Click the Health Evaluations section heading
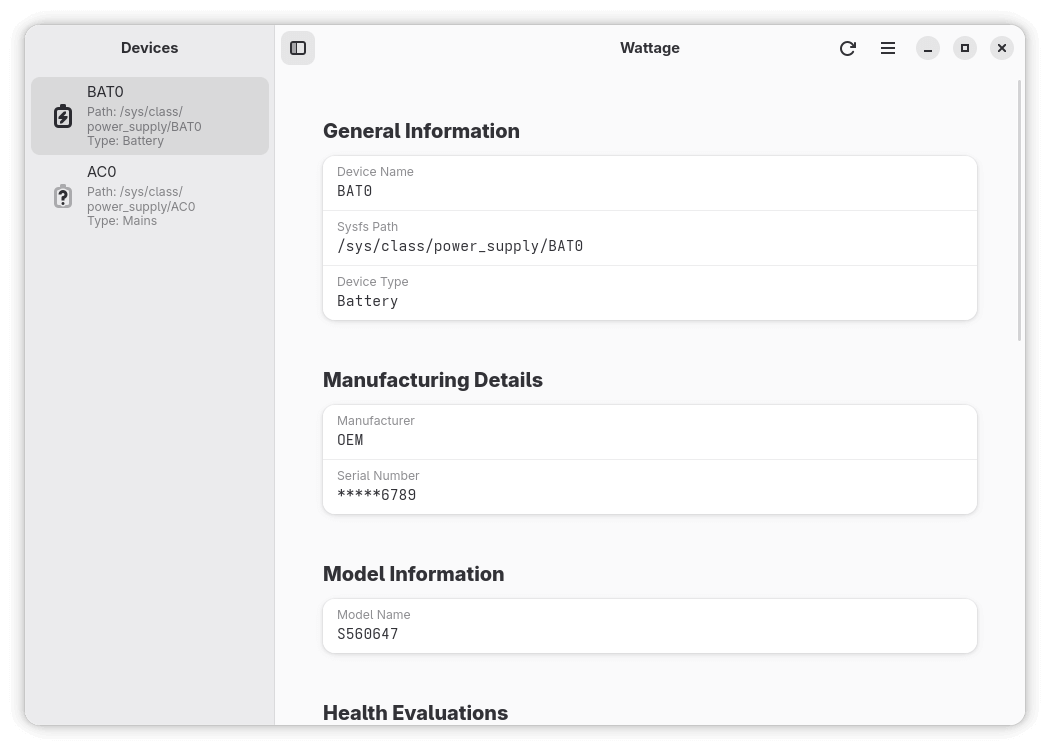Viewport: 1050px width, 750px height. (415, 713)
